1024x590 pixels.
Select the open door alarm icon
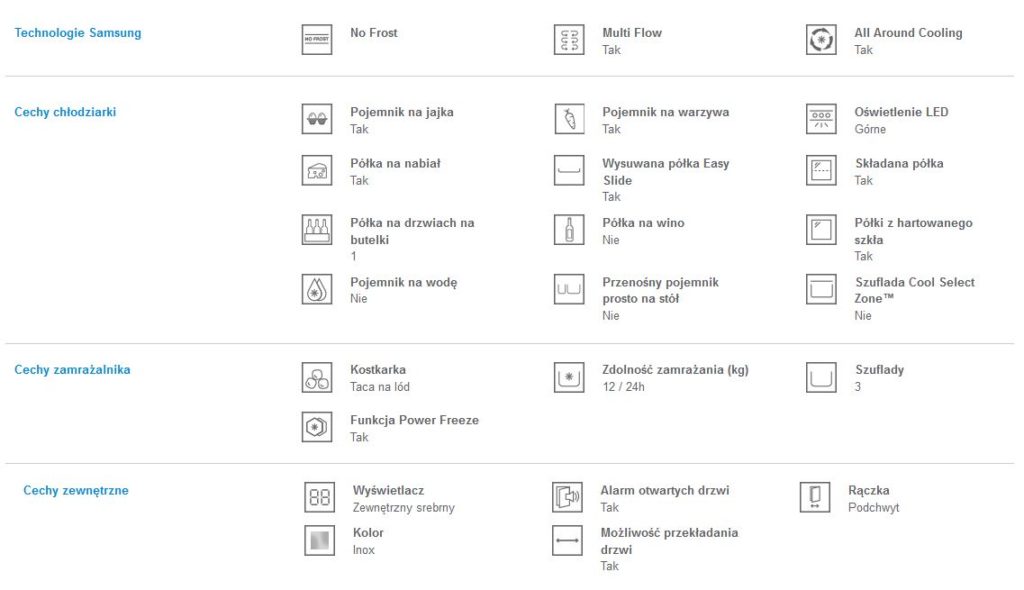click(568, 498)
